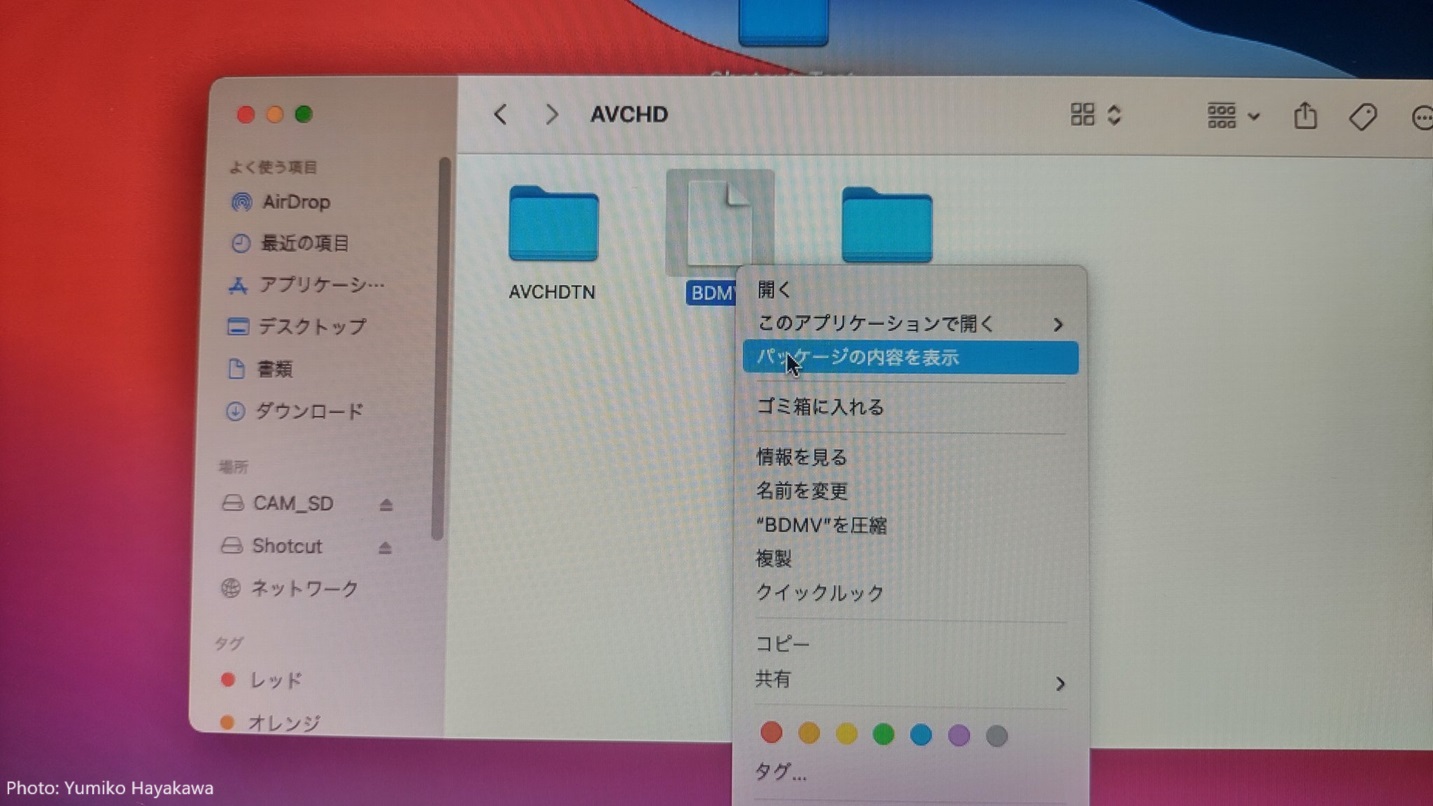The height and width of the screenshot is (806, 1433).
Task: Apply the blue tag color dot
Action: point(921,735)
